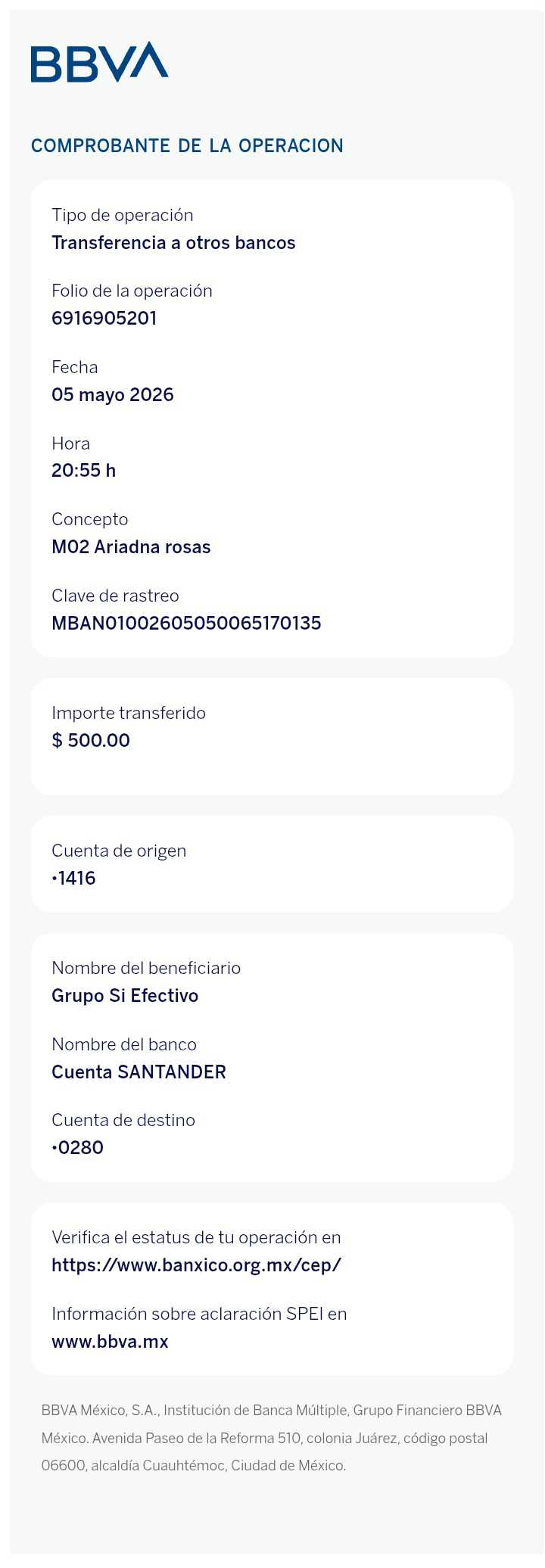Open the www.bbva.mx link

point(110,1342)
